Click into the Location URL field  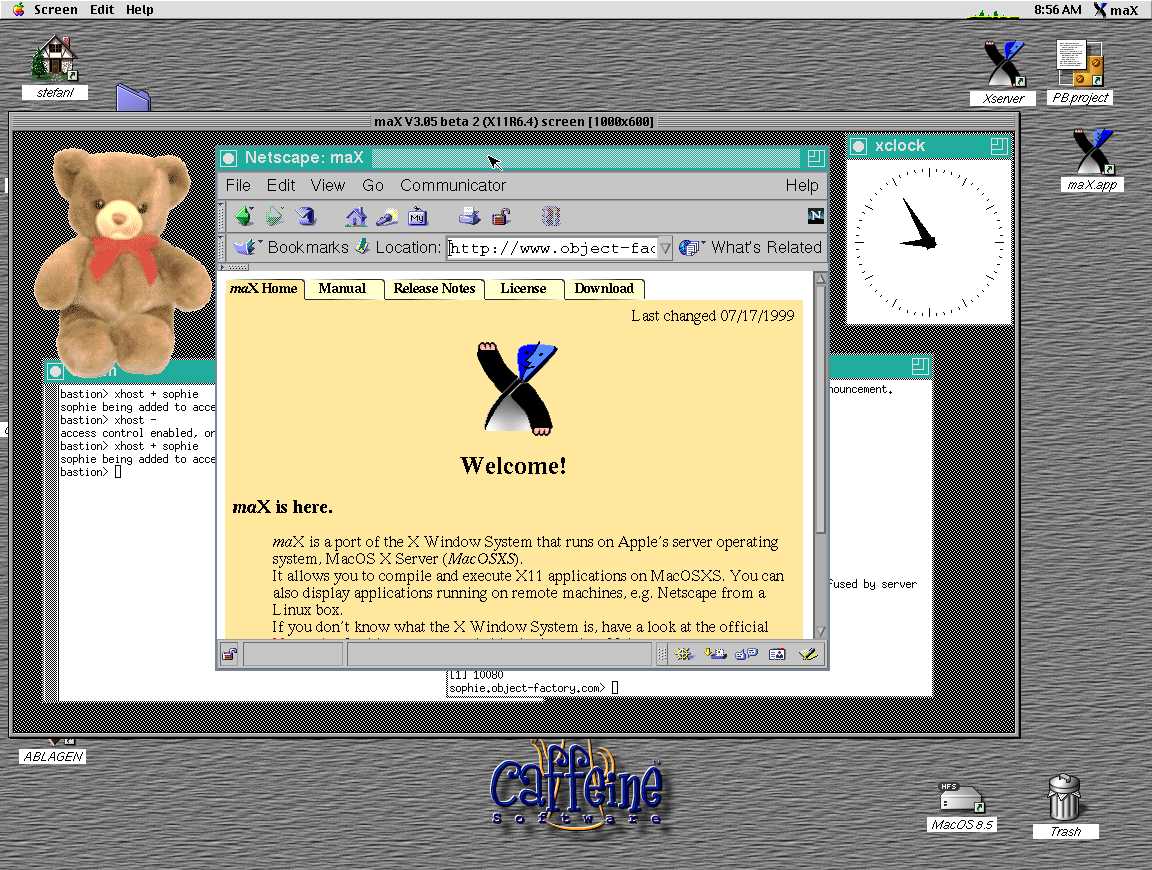click(x=550, y=248)
